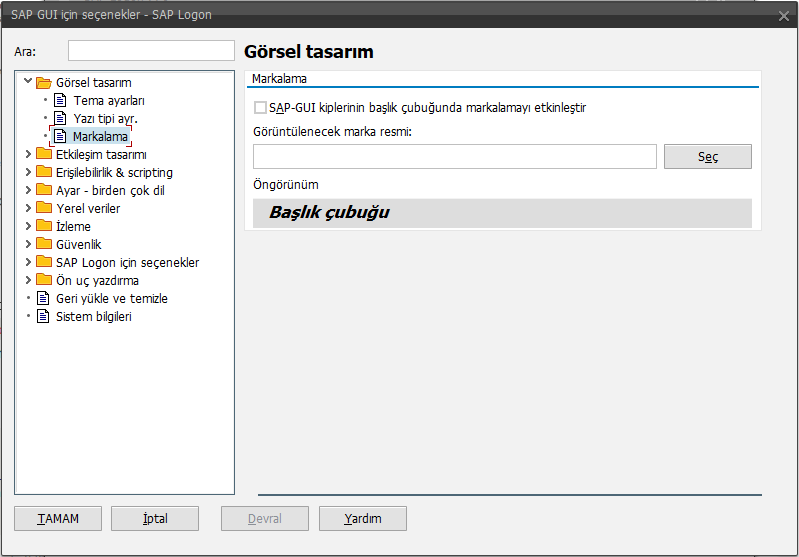799x557 pixels.
Task: Open the Sistem bilgileri page
Action: [94, 316]
